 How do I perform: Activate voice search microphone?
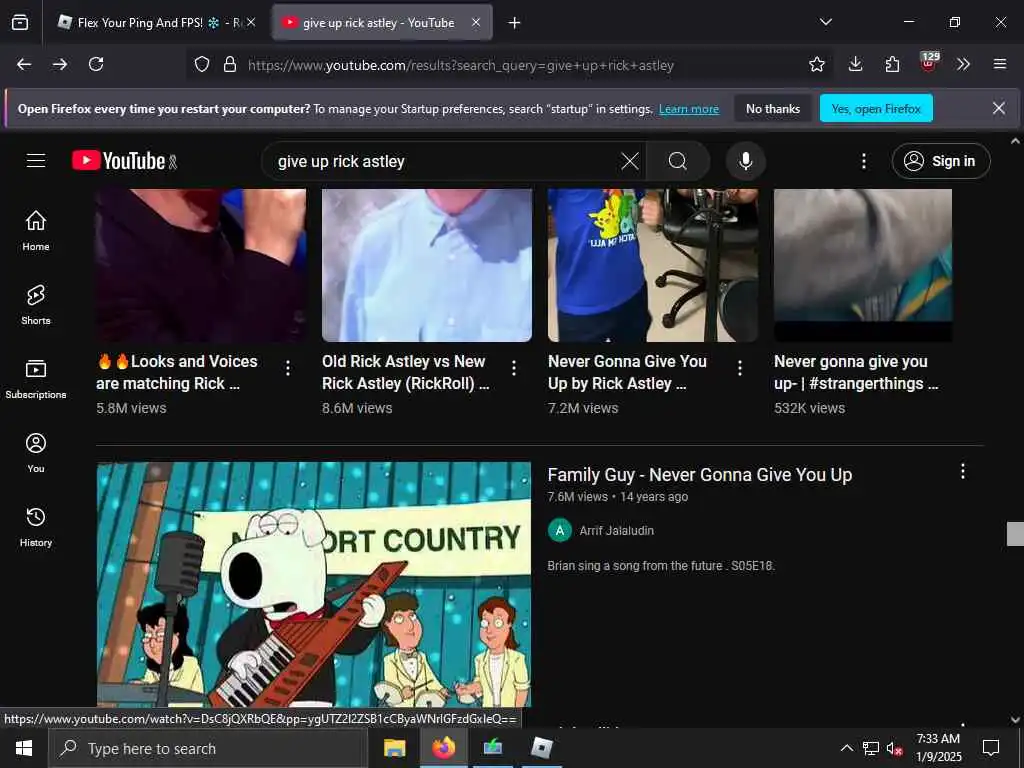tap(745, 161)
